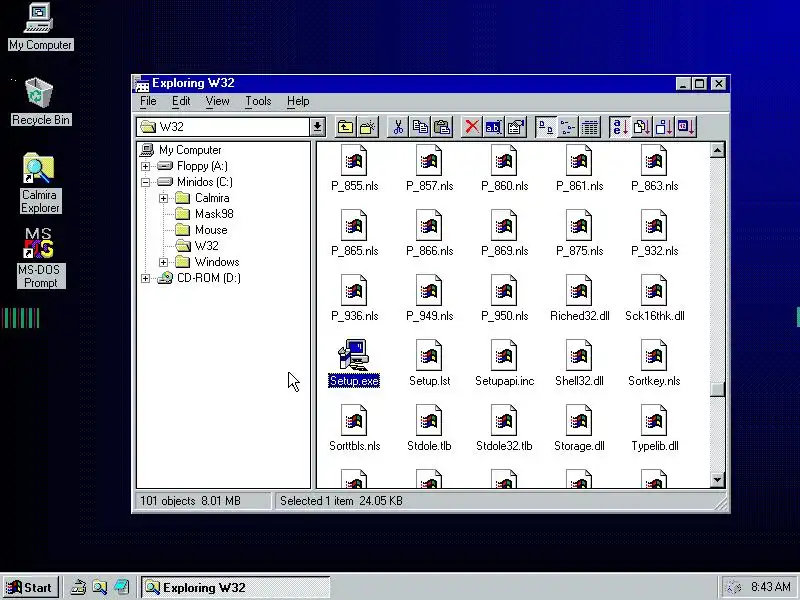The width and height of the screenshot is (800, 600).
Task: Switch to large icons view
Action: 546,127
